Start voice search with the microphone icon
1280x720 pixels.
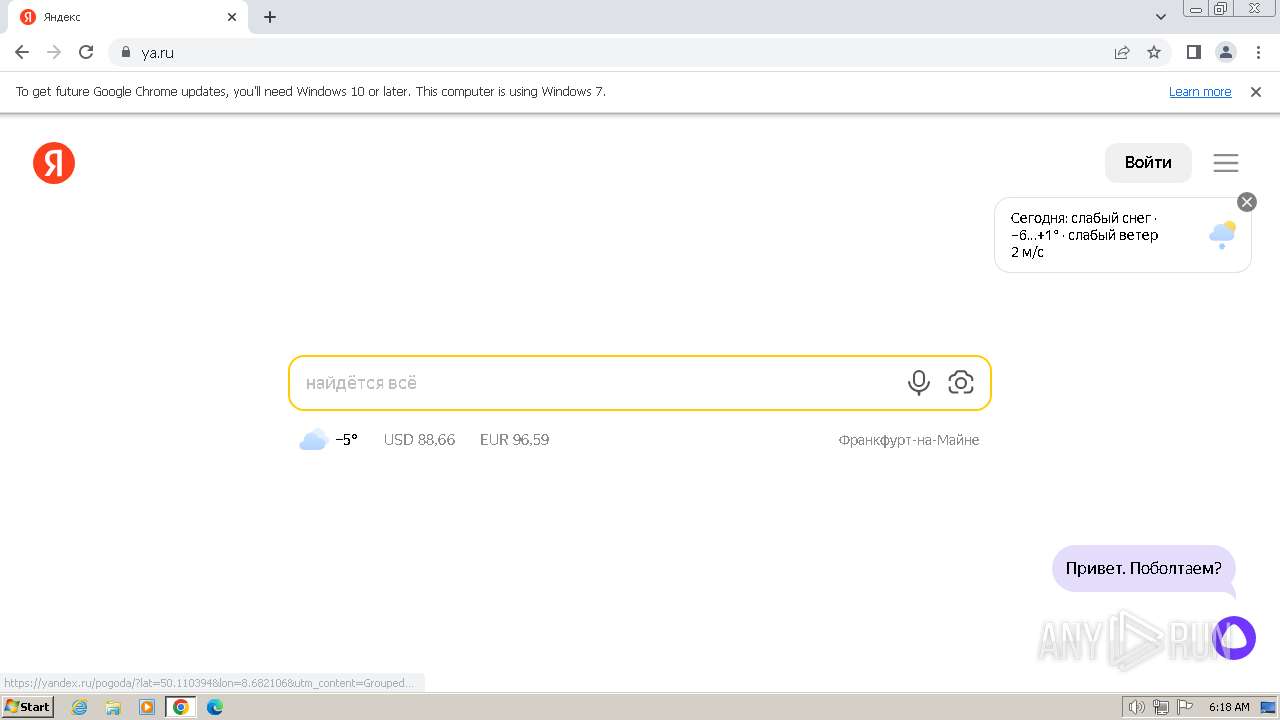918,383
